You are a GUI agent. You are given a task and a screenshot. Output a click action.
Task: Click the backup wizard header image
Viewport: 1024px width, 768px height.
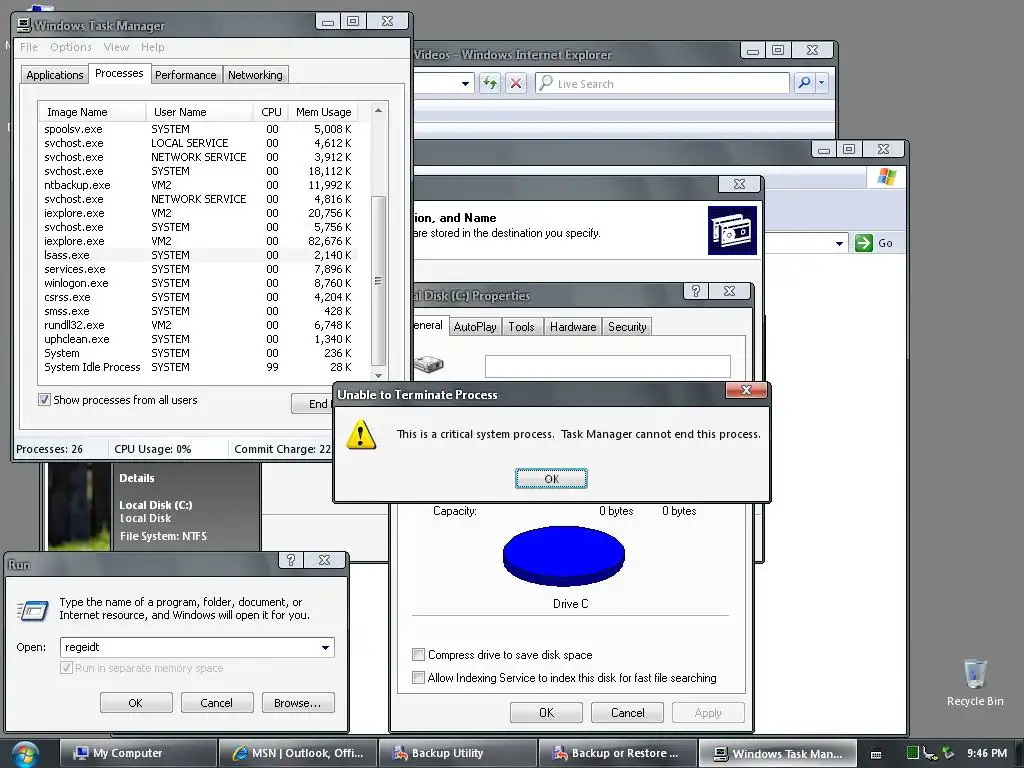coord(732,231)
